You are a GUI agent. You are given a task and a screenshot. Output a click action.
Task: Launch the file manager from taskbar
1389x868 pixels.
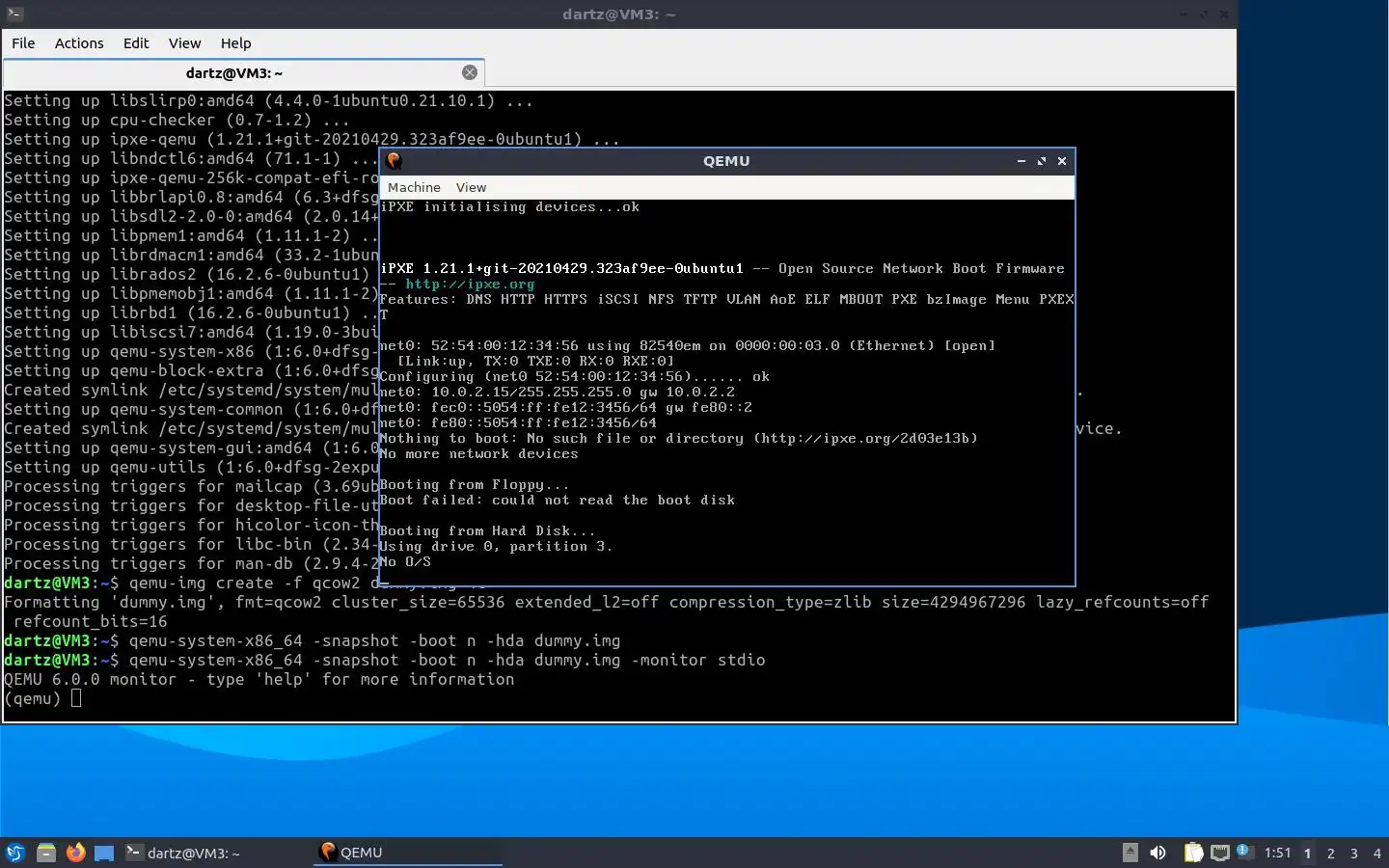pos(45,853)
